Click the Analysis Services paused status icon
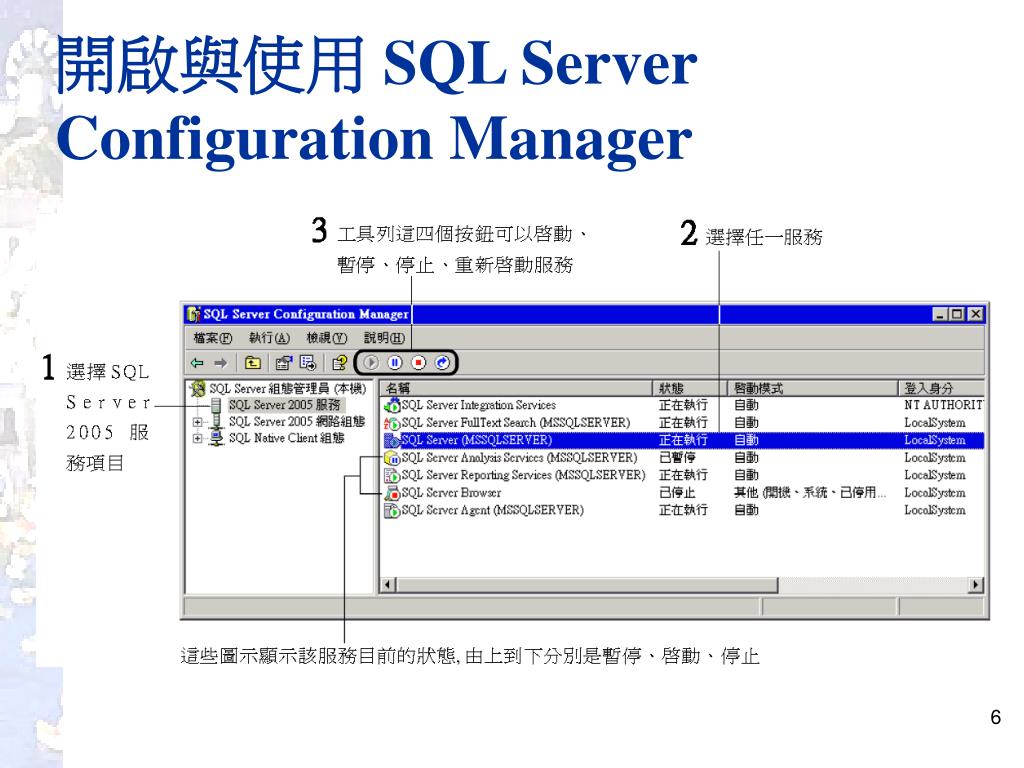 392,458
